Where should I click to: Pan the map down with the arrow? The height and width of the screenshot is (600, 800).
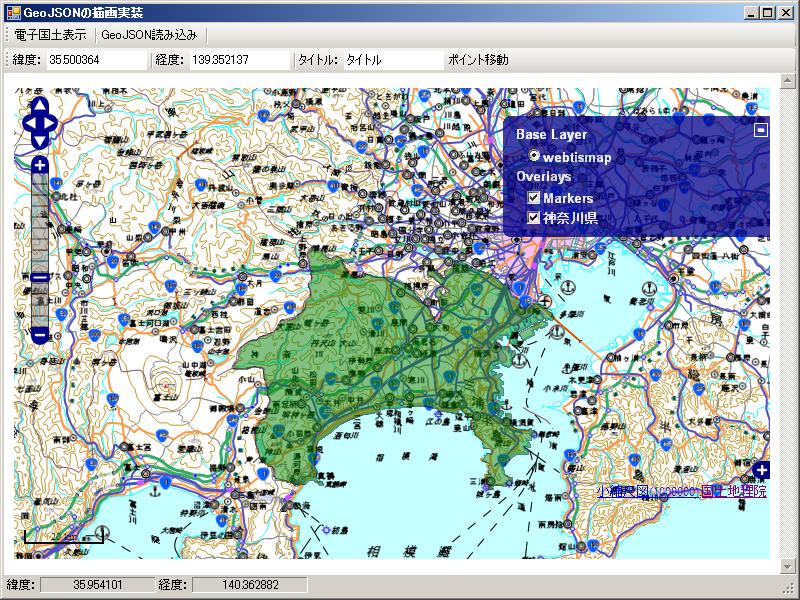pos(40,139)
